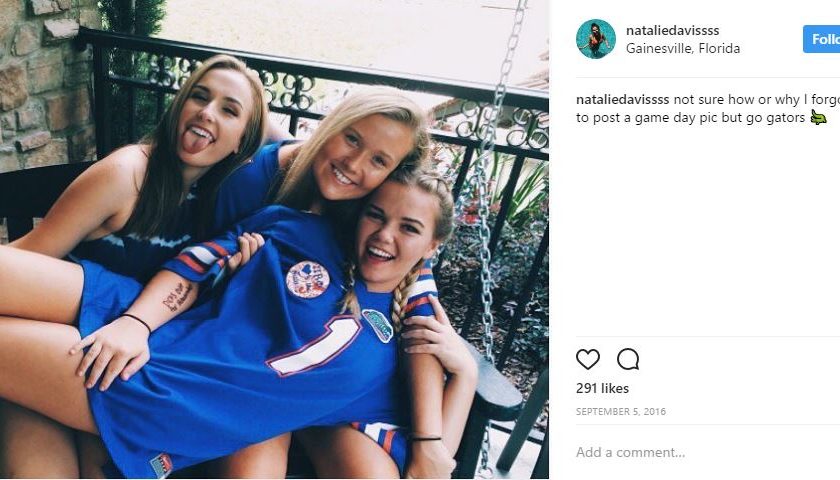Click the forearm tattoo in the photo
Viewport: 840px width, 480px height.
point(177,296)
